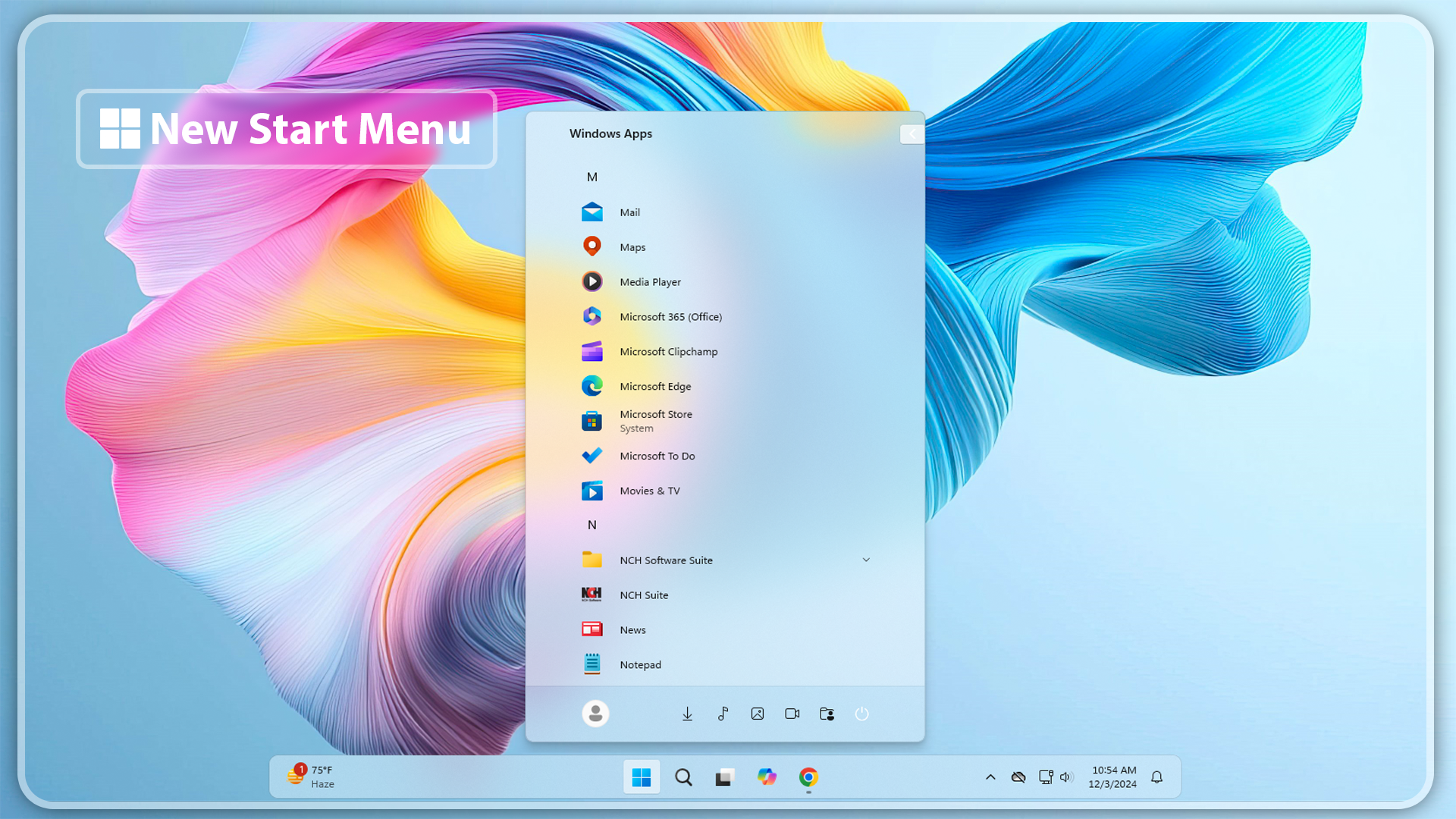Open NCH Suite icon
This screenshot has width=1456, height=819.
coord(591,595)
